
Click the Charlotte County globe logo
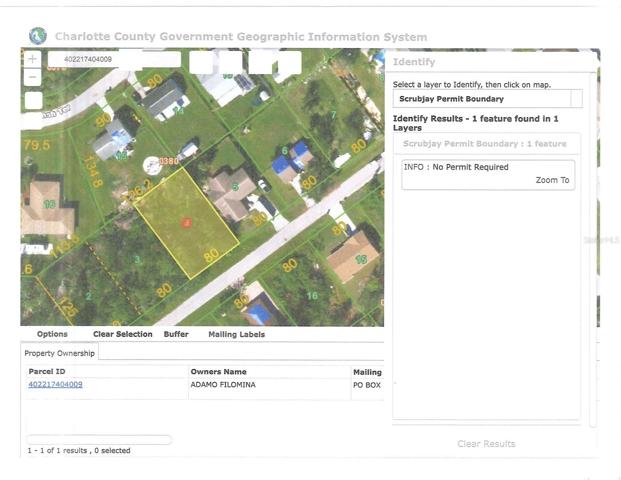click(x=38, y=36)
